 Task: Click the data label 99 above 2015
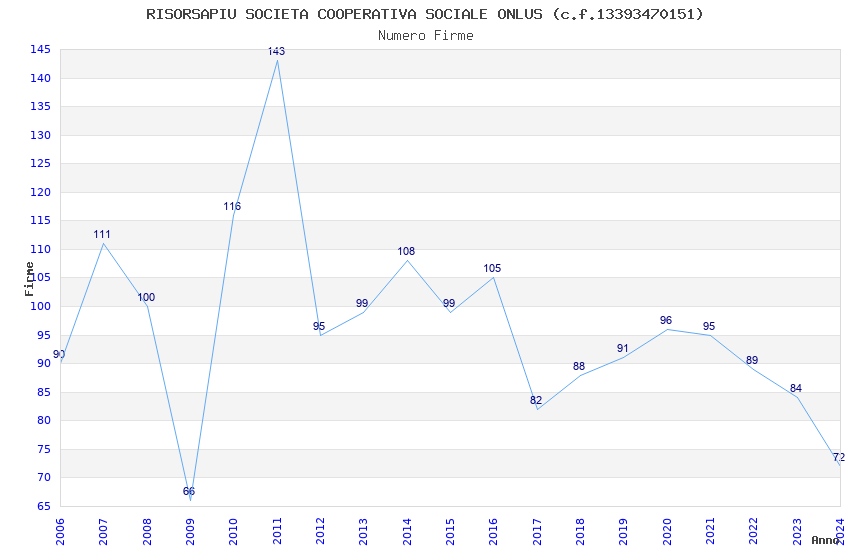[449, 303]
